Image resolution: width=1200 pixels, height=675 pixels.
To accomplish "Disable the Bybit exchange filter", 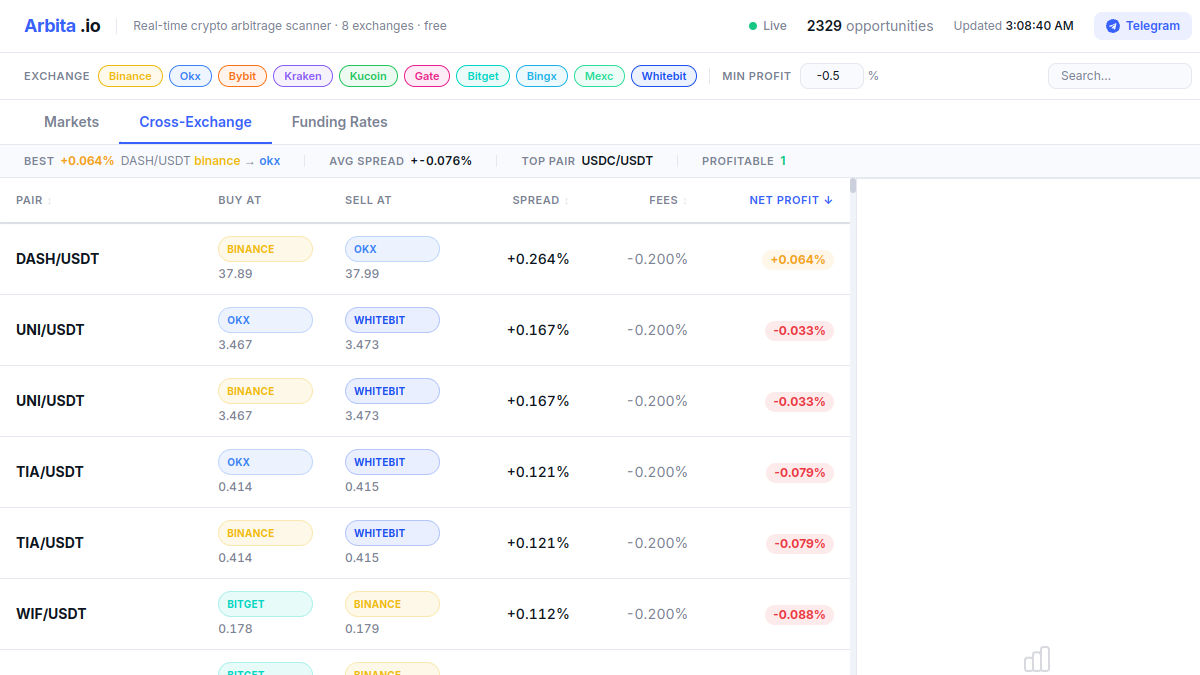I will tap(242, 76).
